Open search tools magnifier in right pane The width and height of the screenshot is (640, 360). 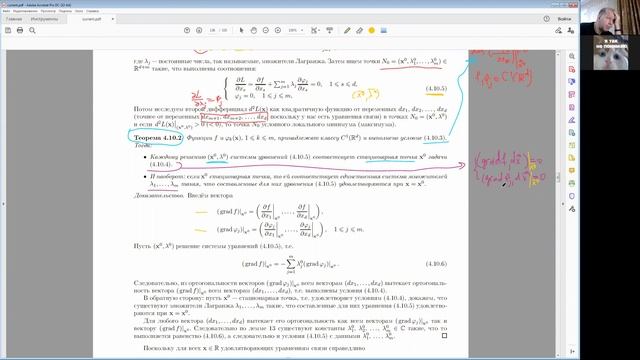(x=572, y=56)
